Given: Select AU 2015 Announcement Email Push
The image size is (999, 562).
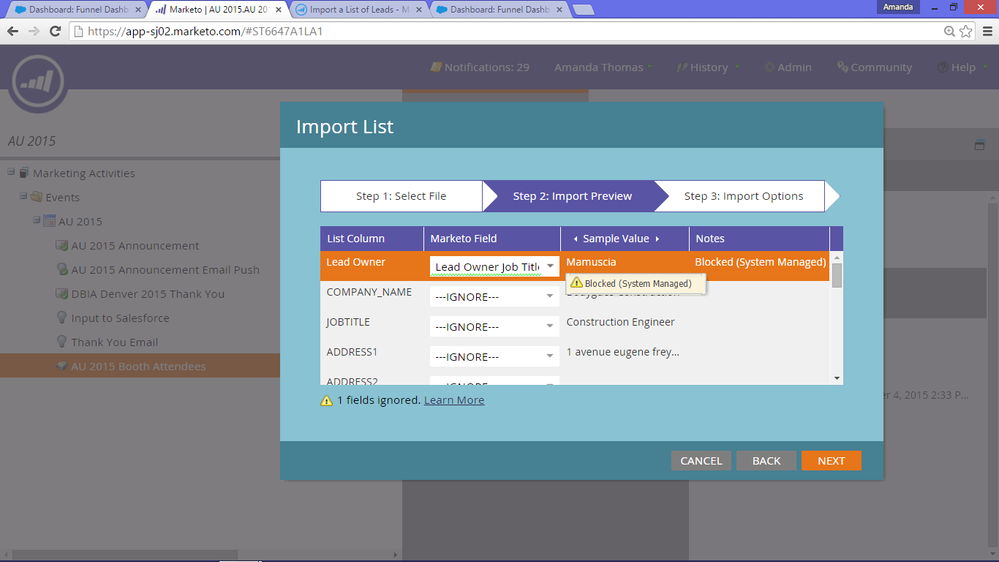Looking at the screenshot, I should tap(165, 270).
